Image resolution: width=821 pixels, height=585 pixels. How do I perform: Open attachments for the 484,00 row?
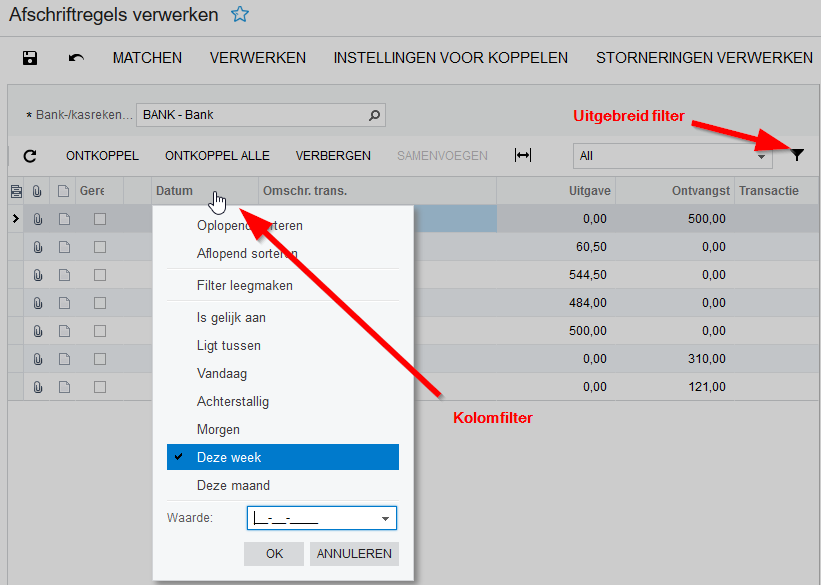(x=38, y=303)
